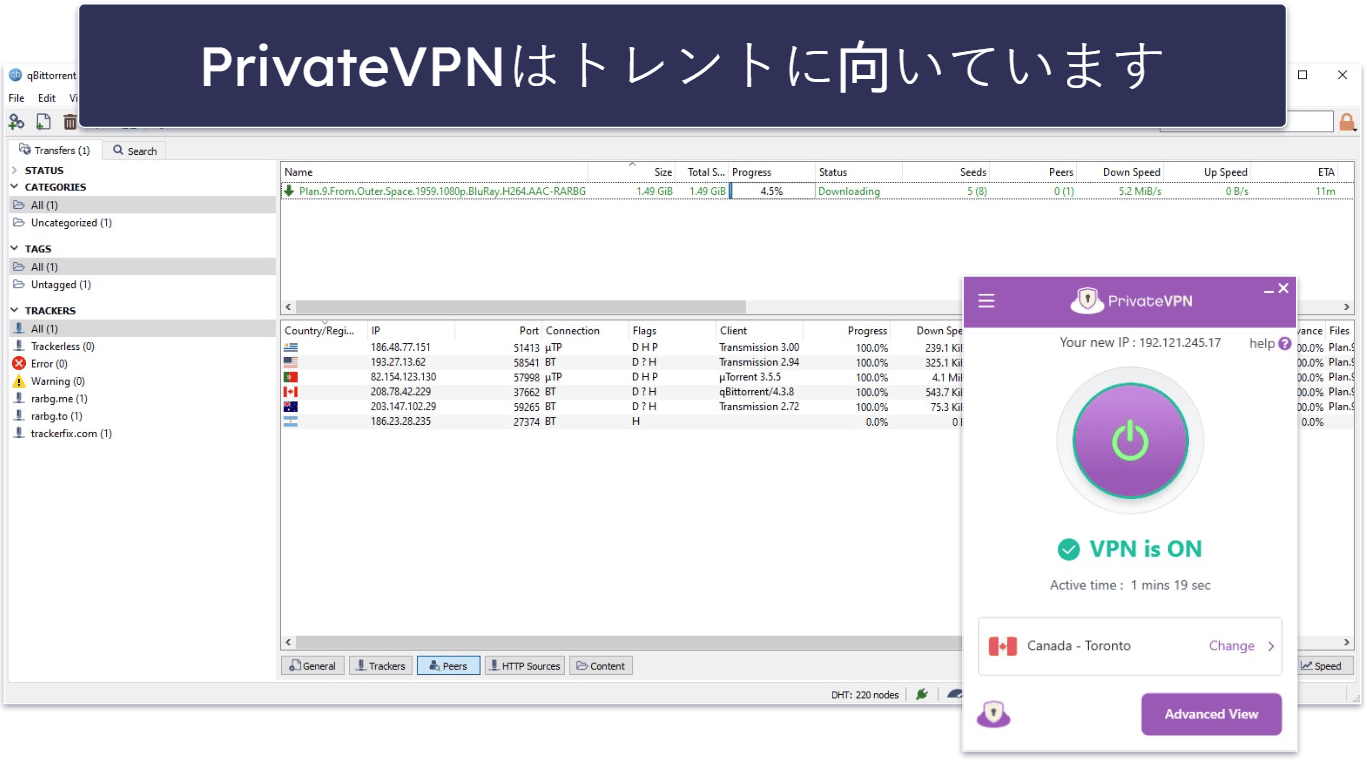
Task: Click peer IP 186.48.77.151
Action: tap(400, 347)
